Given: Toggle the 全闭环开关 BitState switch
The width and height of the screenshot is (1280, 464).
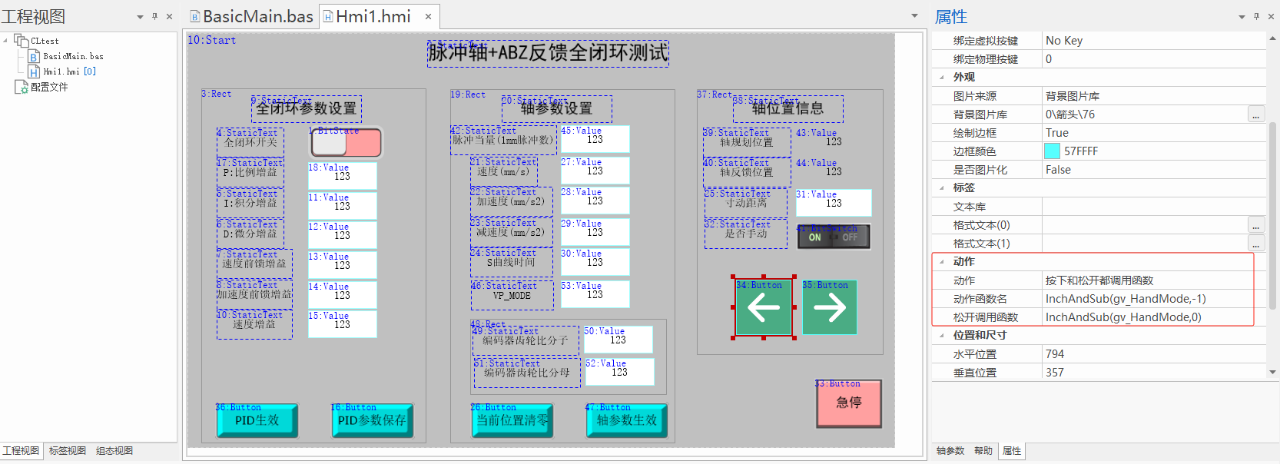Looking at the screenshot, I should [x=346, y=143].
